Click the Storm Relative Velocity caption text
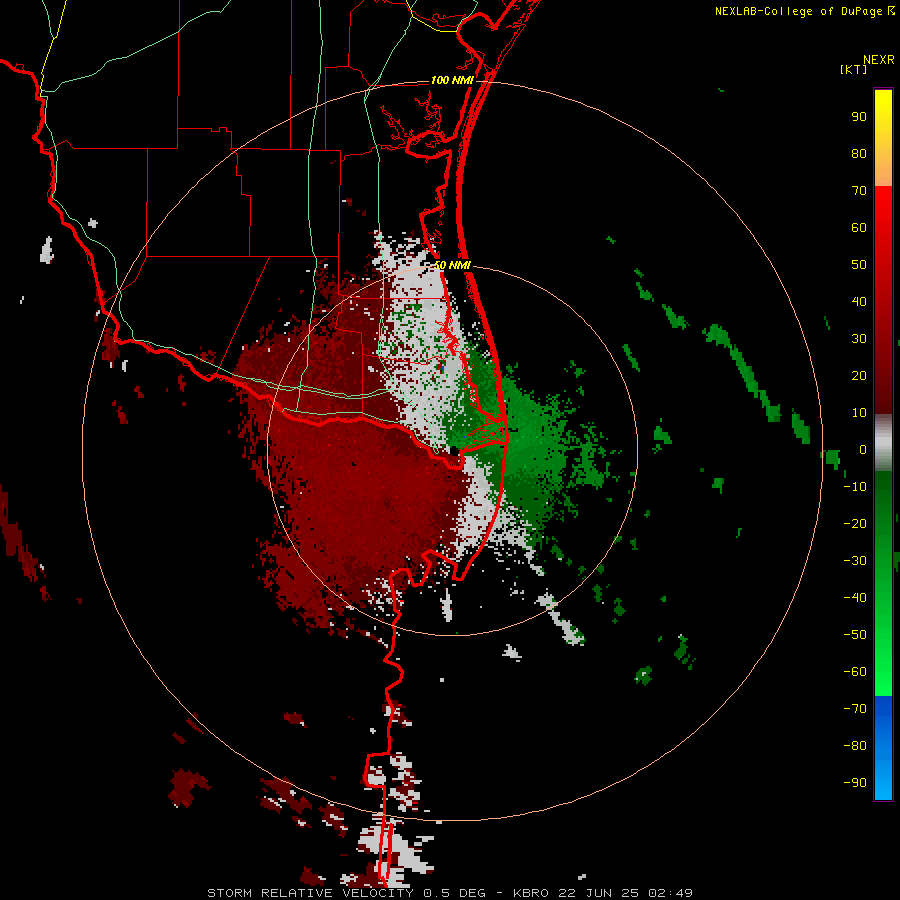 pos(310,893)
